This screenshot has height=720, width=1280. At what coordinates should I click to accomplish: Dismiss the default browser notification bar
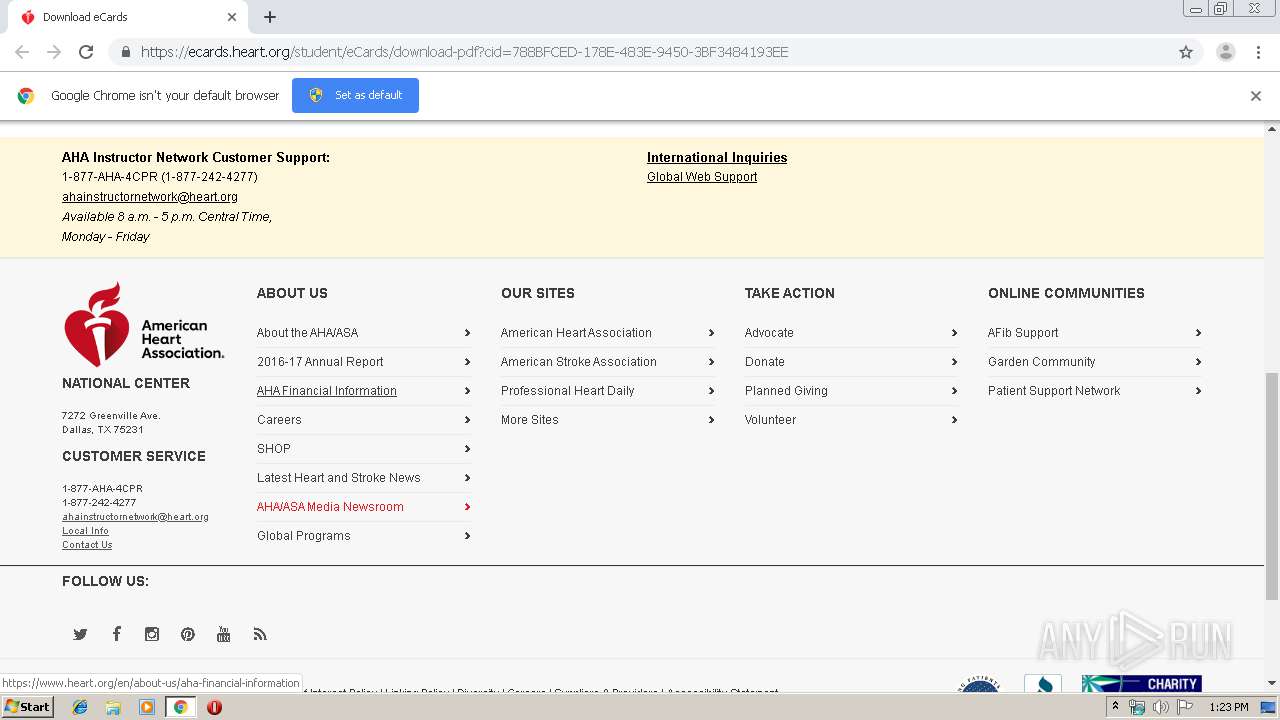(x=1256, y=96)
